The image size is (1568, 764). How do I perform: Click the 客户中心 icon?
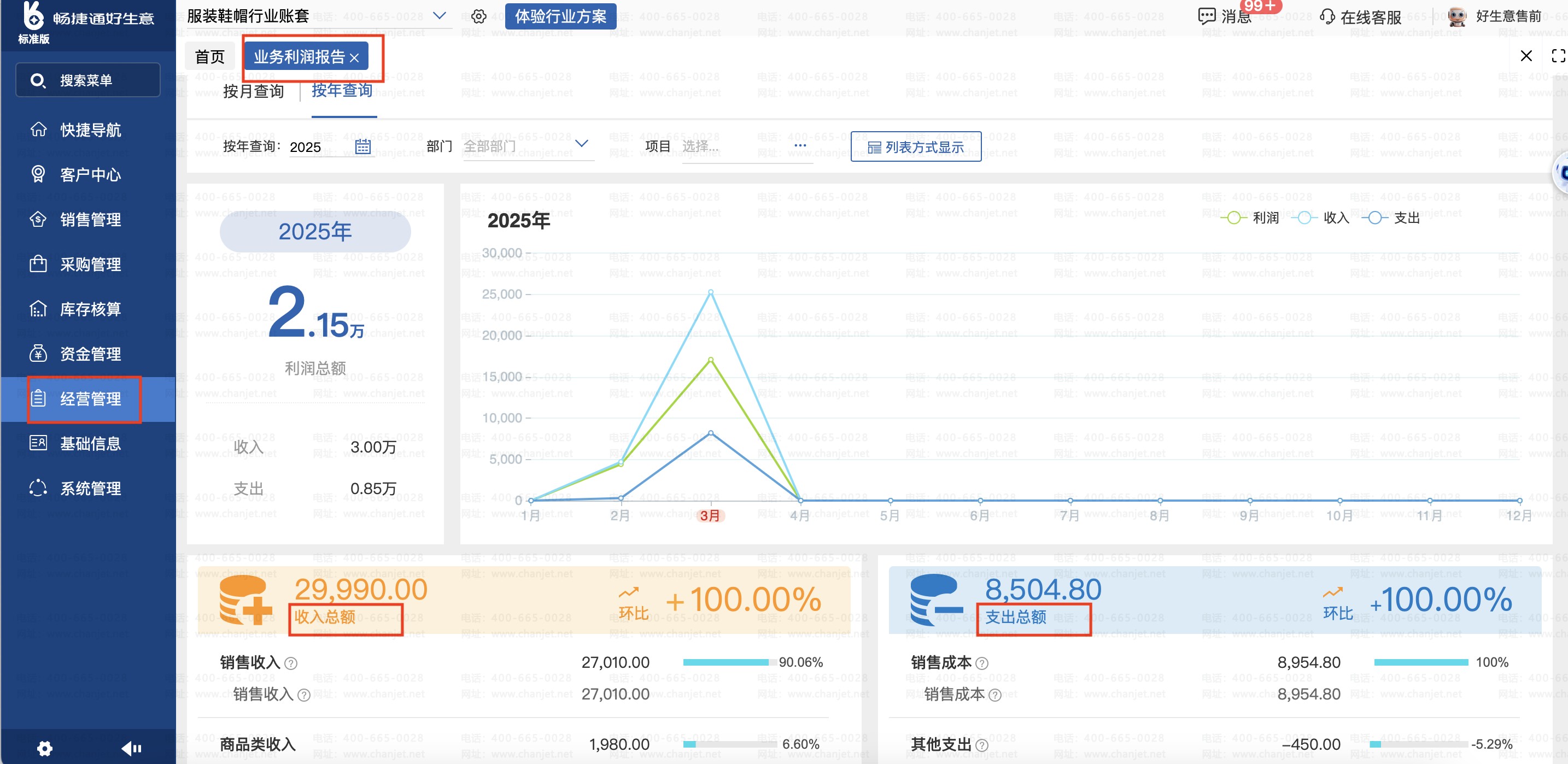tap(38, 174)
